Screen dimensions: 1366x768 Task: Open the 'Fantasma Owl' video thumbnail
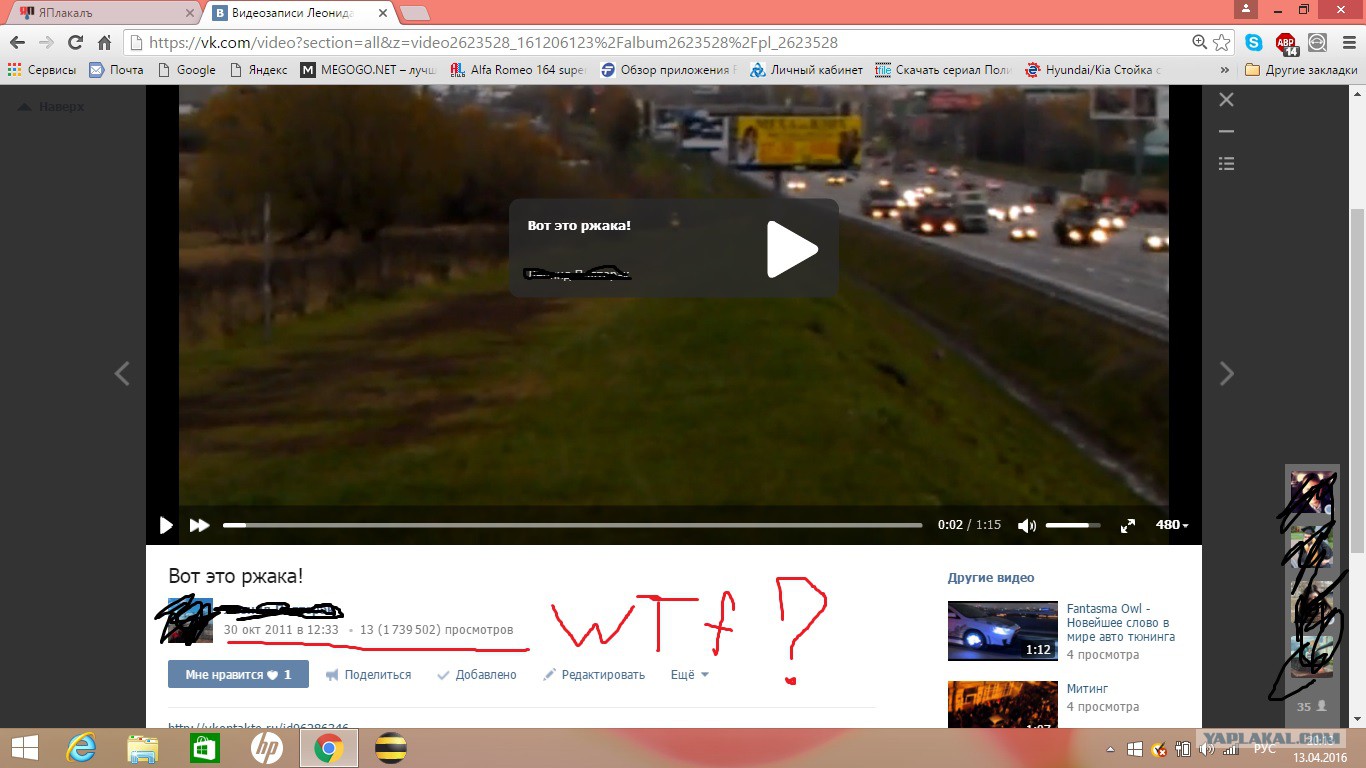(1002, 631)
